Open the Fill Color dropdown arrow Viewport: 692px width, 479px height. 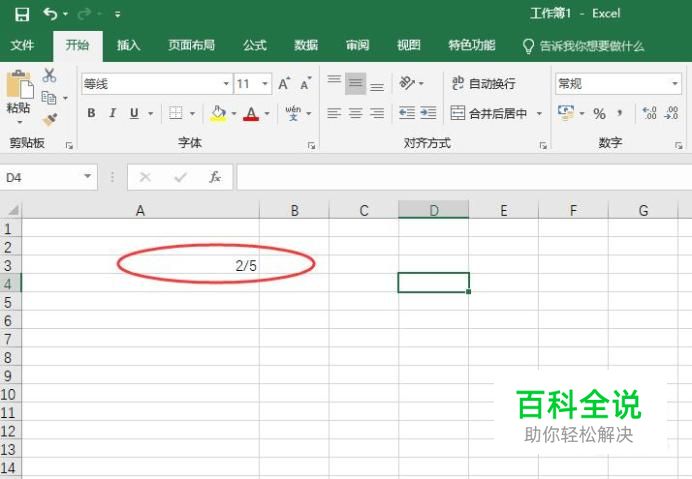[234, 113]
